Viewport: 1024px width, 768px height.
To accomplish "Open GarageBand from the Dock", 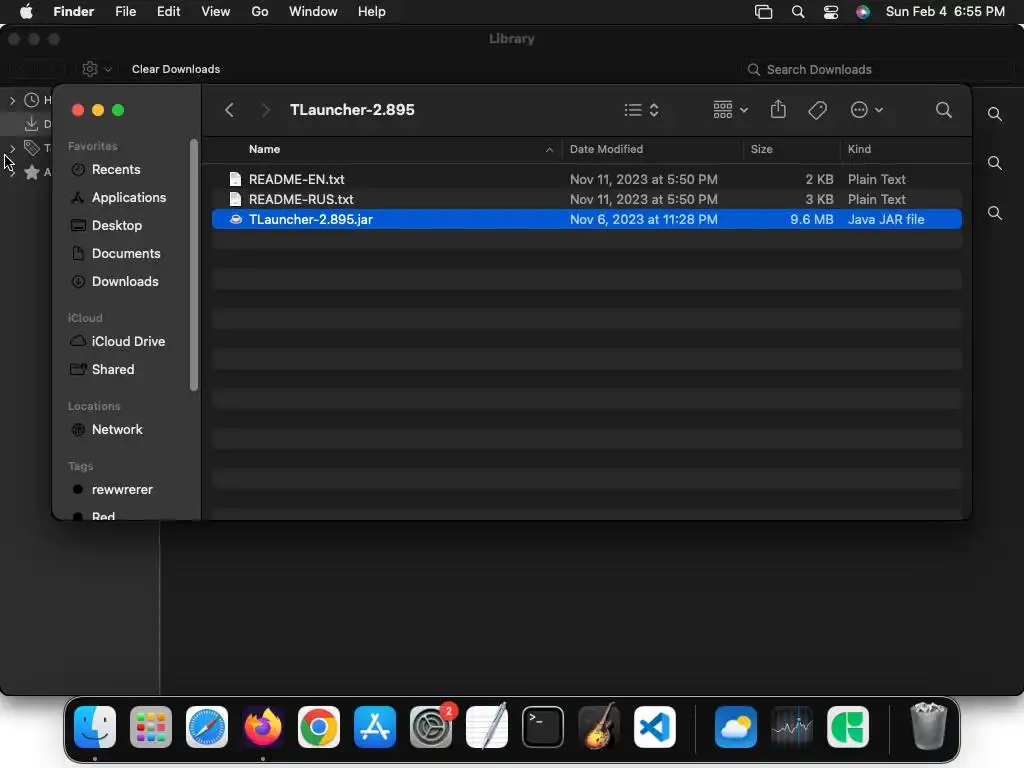I will click(x=599, y=726).
